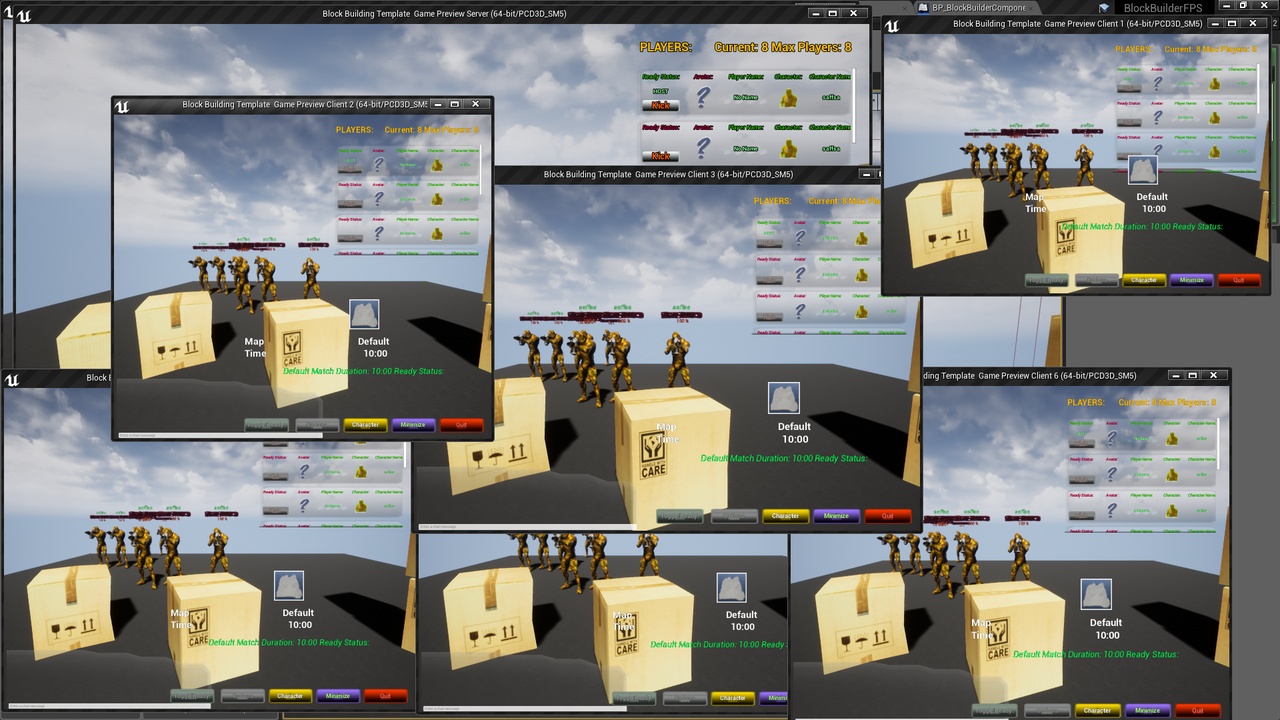Image resolution: width=1280 pixels, height=720 pixels.
Task: Click the Default map thumbnail in Client 3
Action: coord(784,398)
